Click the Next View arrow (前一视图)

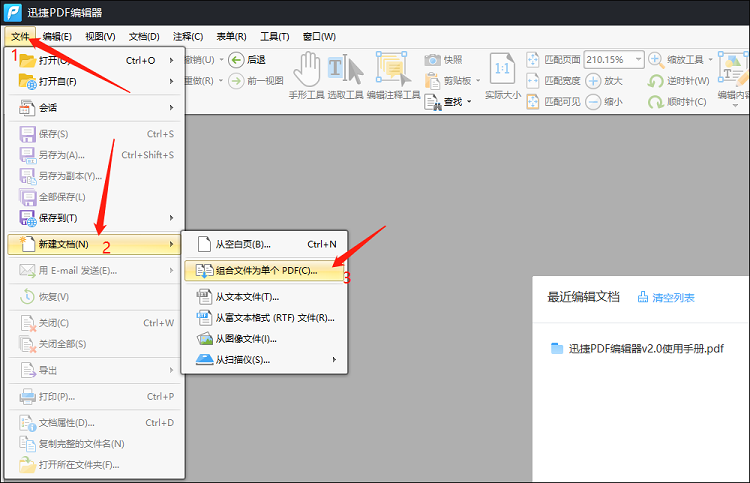(236, 81)
